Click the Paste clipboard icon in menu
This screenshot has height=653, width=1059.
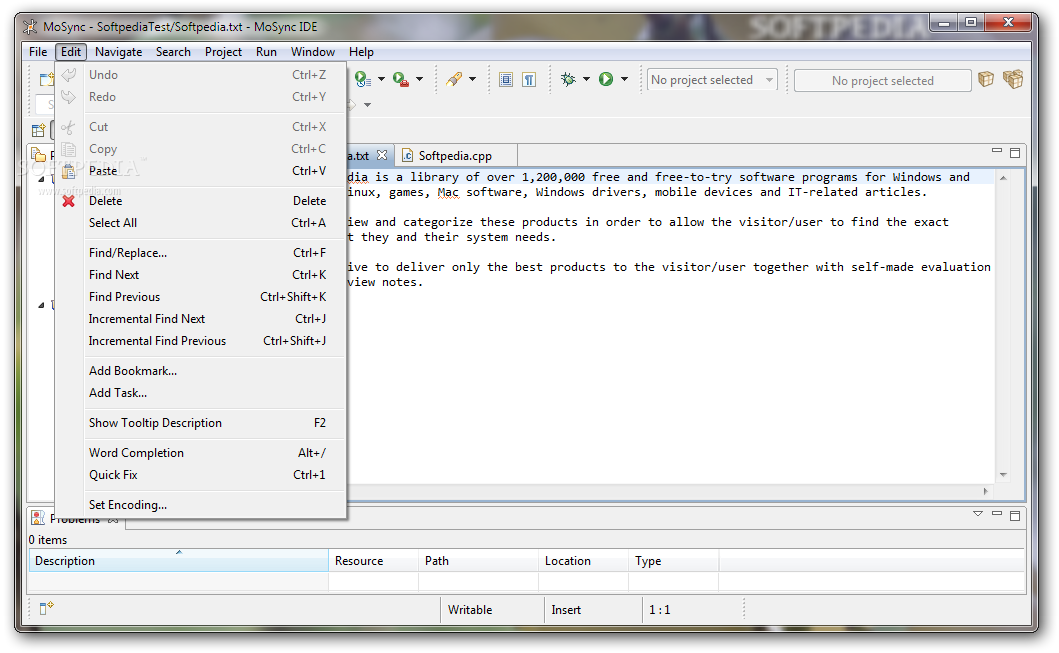68,171
